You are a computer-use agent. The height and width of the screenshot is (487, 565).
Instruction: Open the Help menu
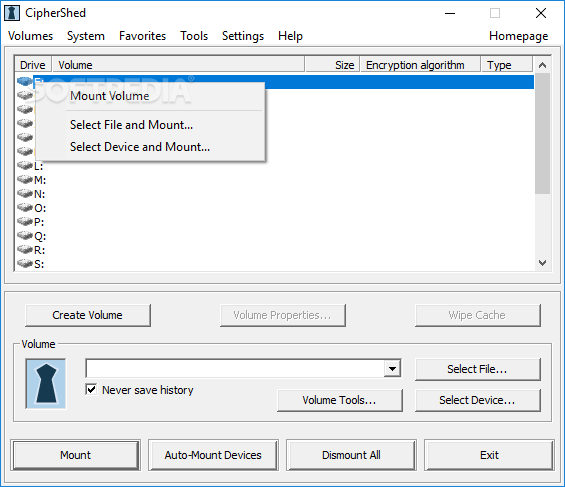pos(290,36)
